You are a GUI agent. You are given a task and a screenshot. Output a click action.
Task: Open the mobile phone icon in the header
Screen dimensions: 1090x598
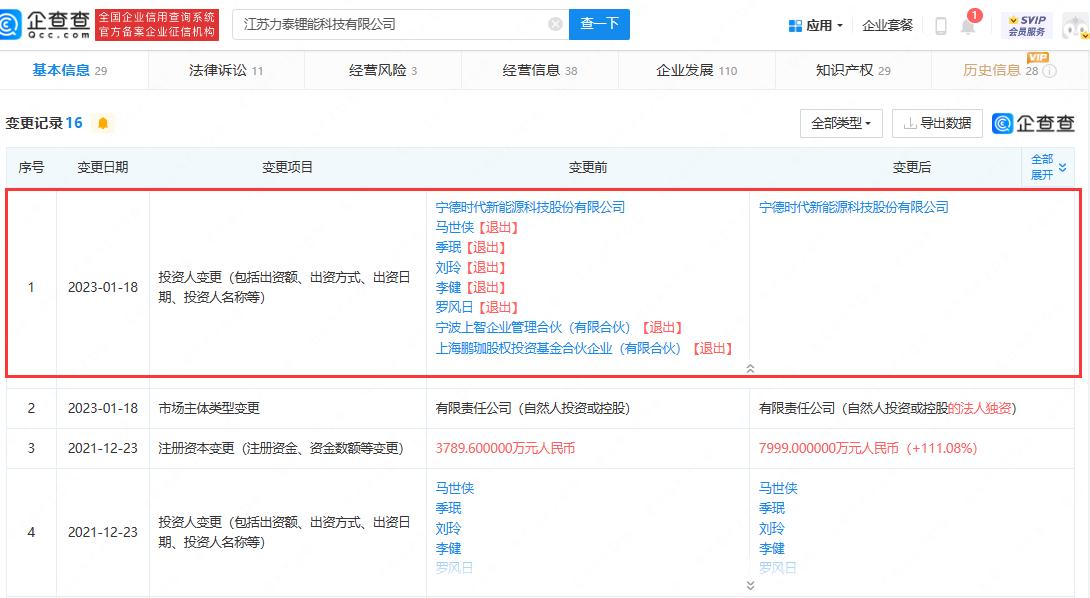click(941, 26)
